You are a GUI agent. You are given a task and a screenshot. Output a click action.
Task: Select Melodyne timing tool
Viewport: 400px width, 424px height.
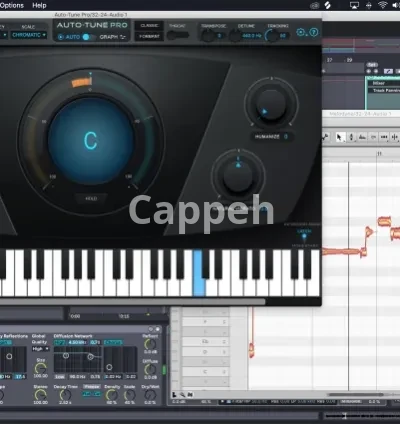384,137
